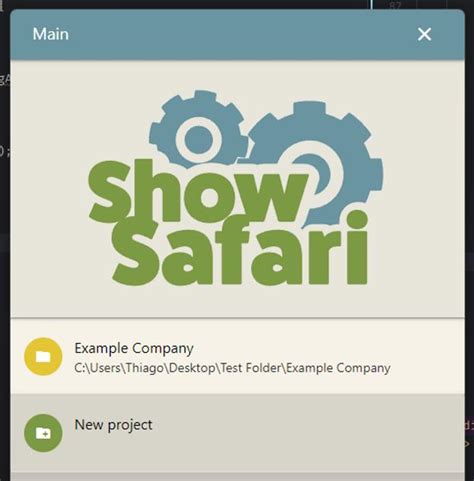Click the small blue gear in the logo
Screen dimensions: 474x481
[x=199, y=128]
